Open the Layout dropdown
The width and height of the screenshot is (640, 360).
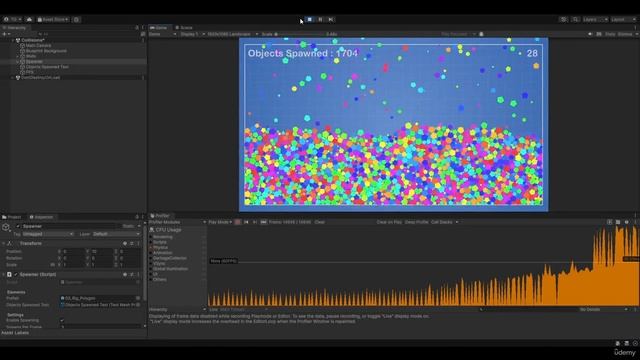click(623, 19)
